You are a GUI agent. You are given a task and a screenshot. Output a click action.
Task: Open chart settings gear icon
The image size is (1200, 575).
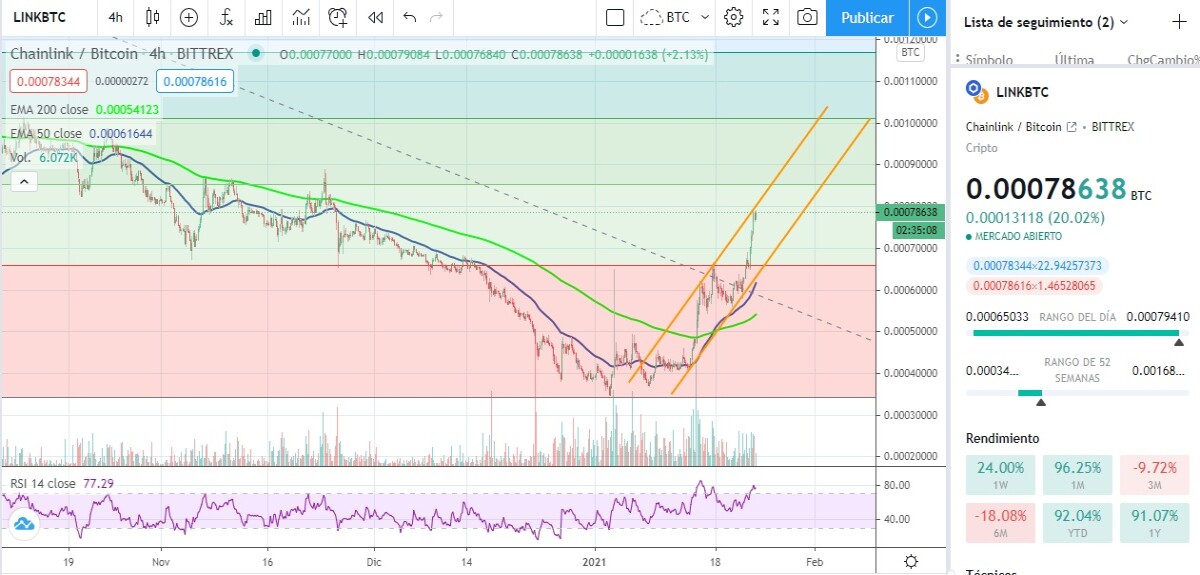pyautogui.click(x=734, y=17)
